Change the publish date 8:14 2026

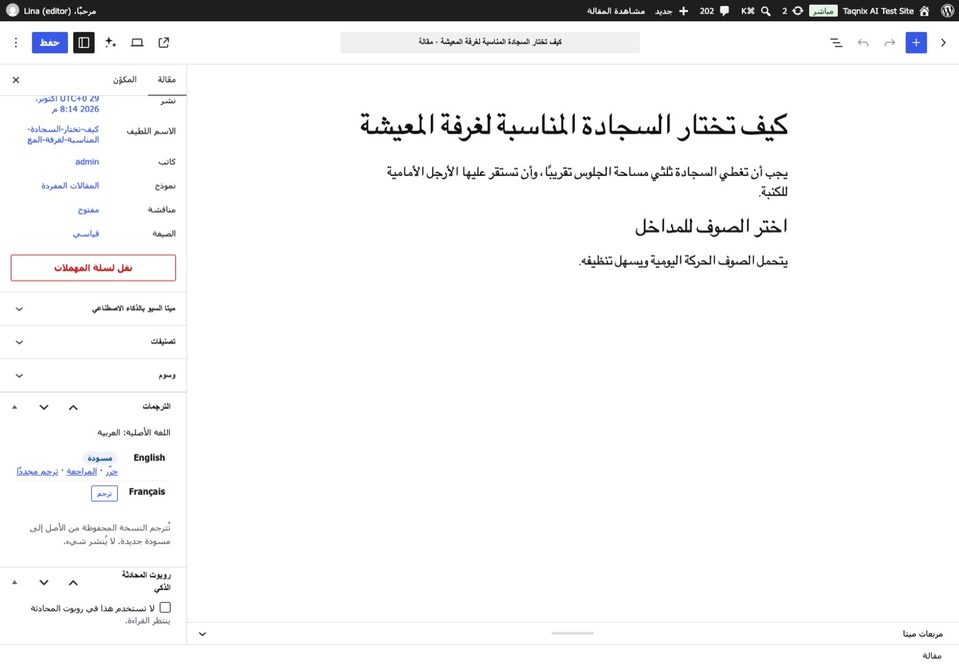(x=67, y=103)
